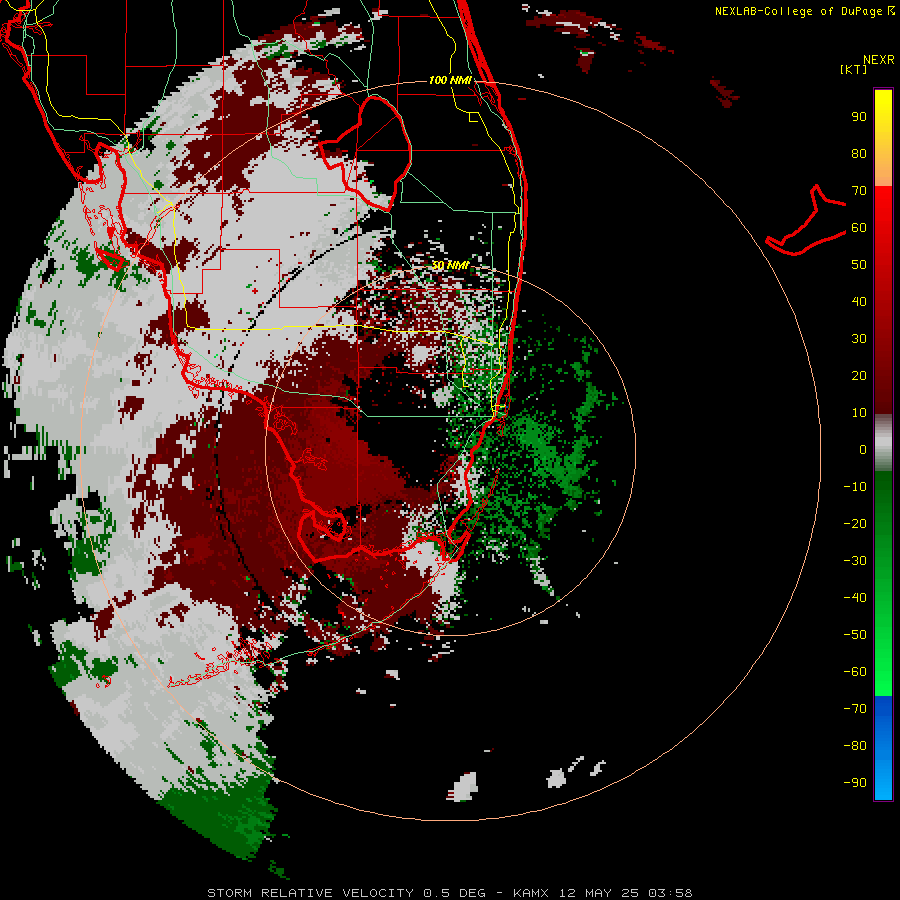Click the KAMX station identifier in caption
Image resolution: width=900 pixels, height=900 pixels.
coord(532,893)
